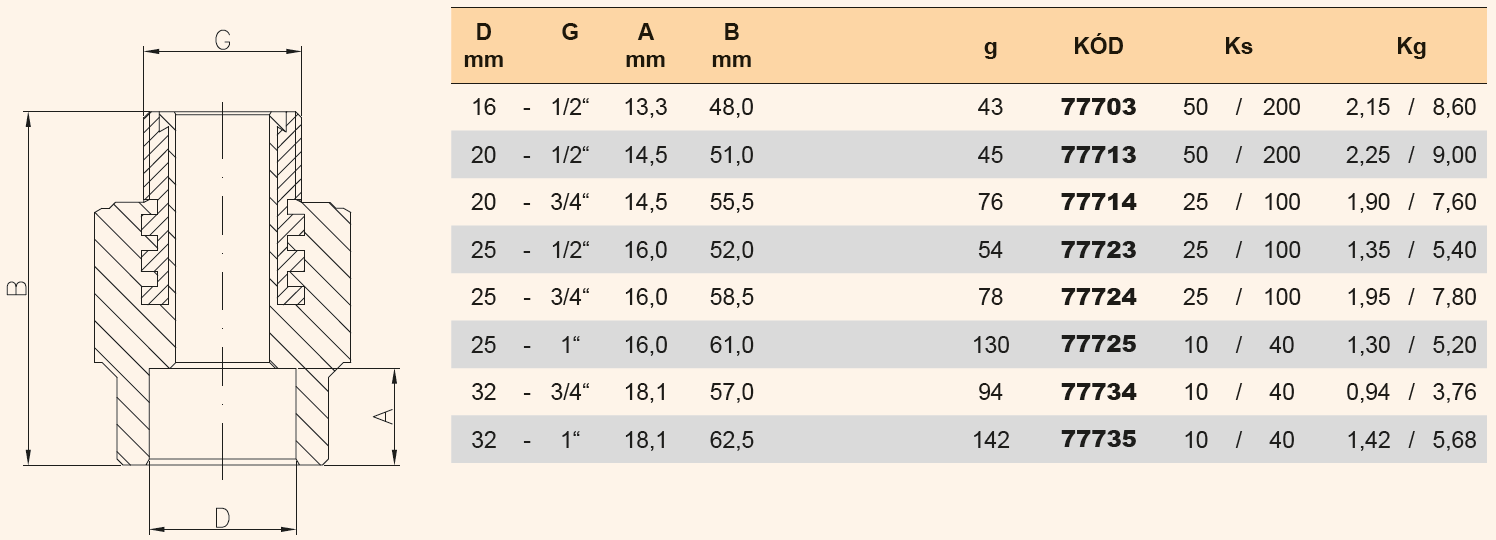The height and width of the screenshot is (540, 1496).
Task: Click the Kg column header
Action: point(1411,46)
